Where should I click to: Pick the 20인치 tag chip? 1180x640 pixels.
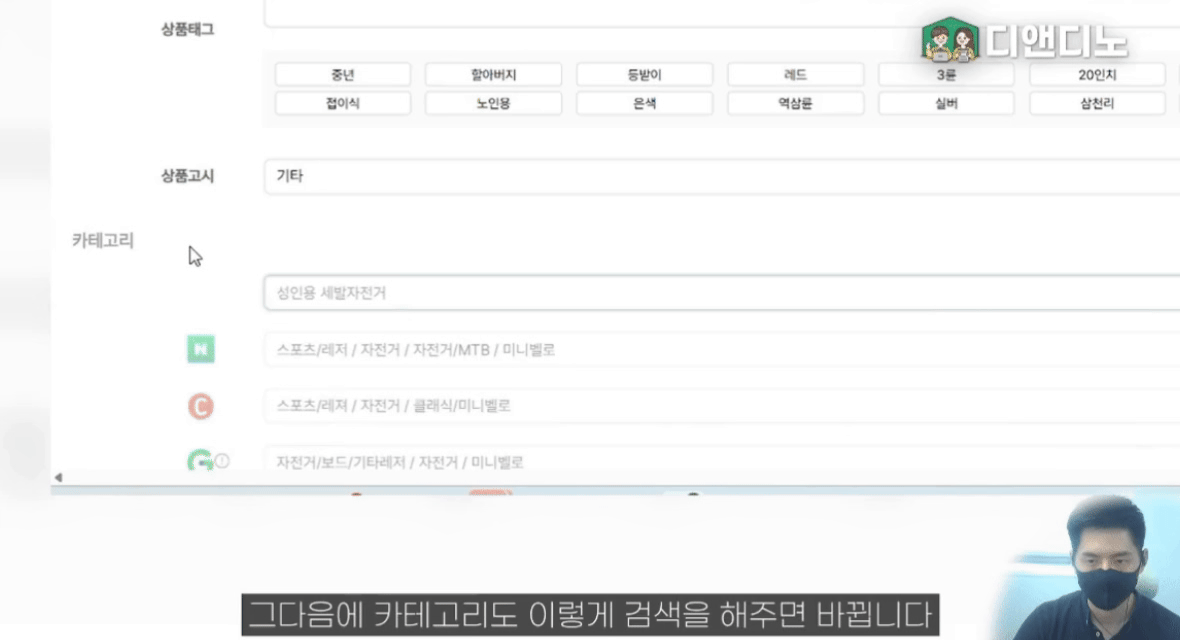tap(1097, 75)
